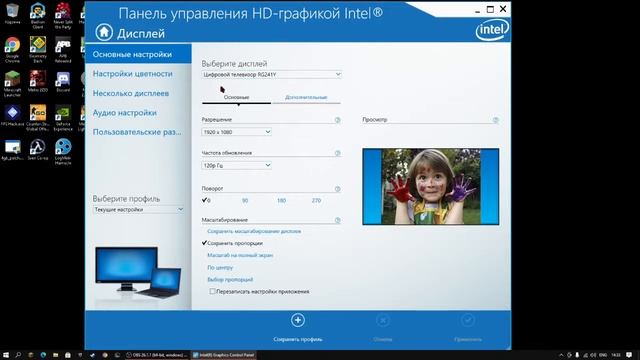Click the Home icon next to Дисплей

click(x=104, y=32)
